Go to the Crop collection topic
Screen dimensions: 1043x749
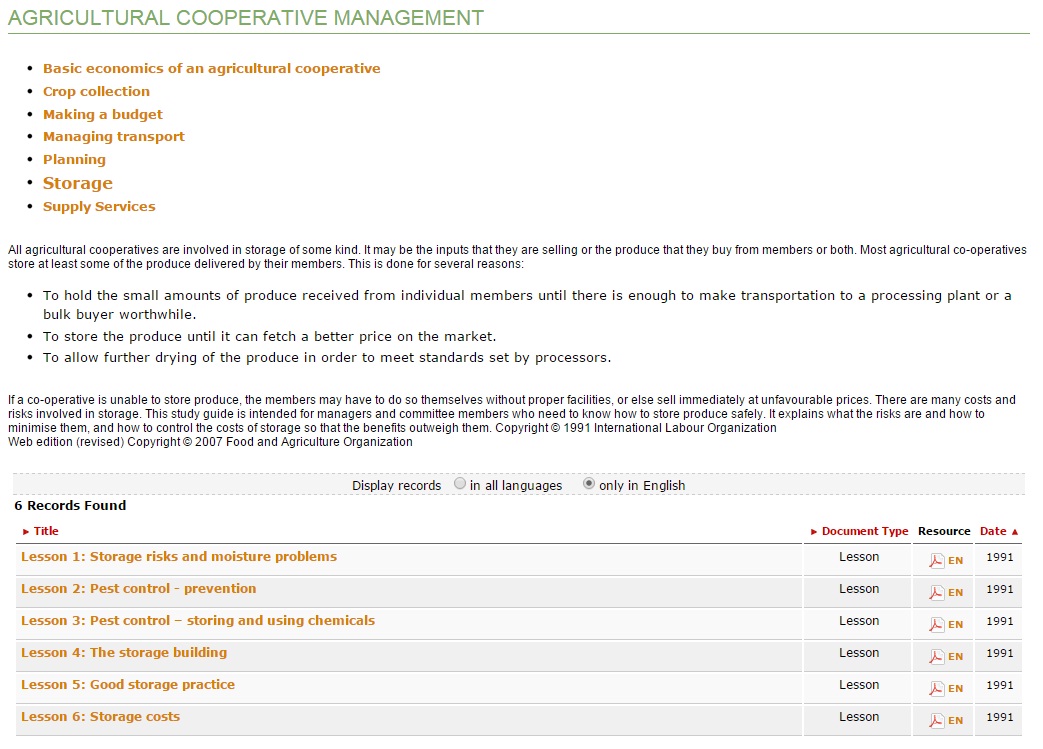pyautogui.click(x=96, y=91)
